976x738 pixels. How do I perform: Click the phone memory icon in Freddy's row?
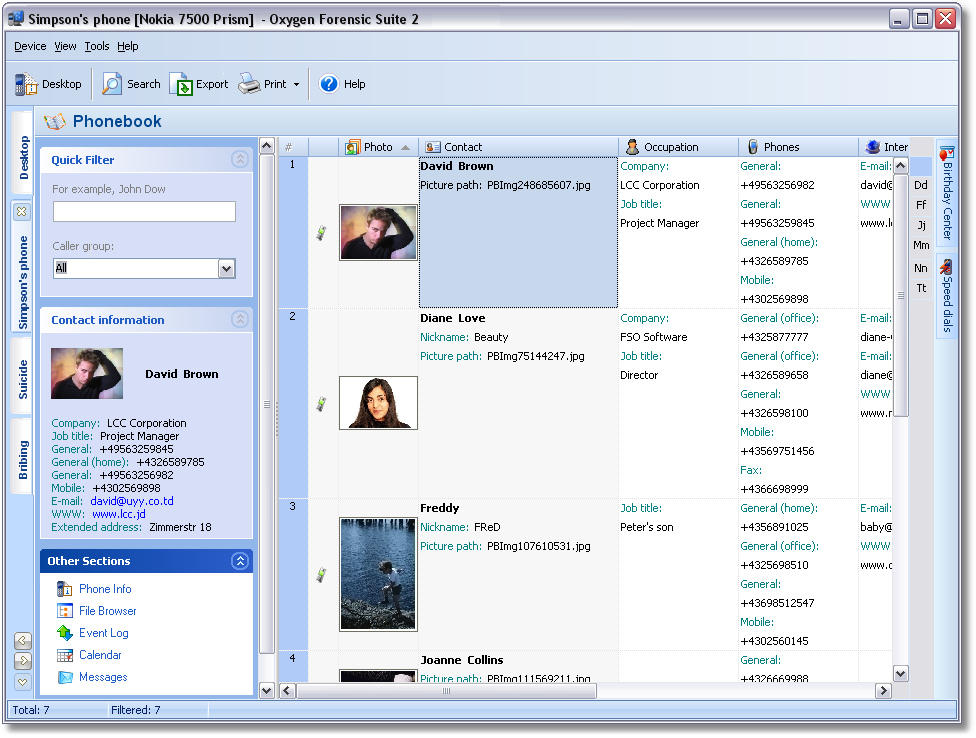321,574
